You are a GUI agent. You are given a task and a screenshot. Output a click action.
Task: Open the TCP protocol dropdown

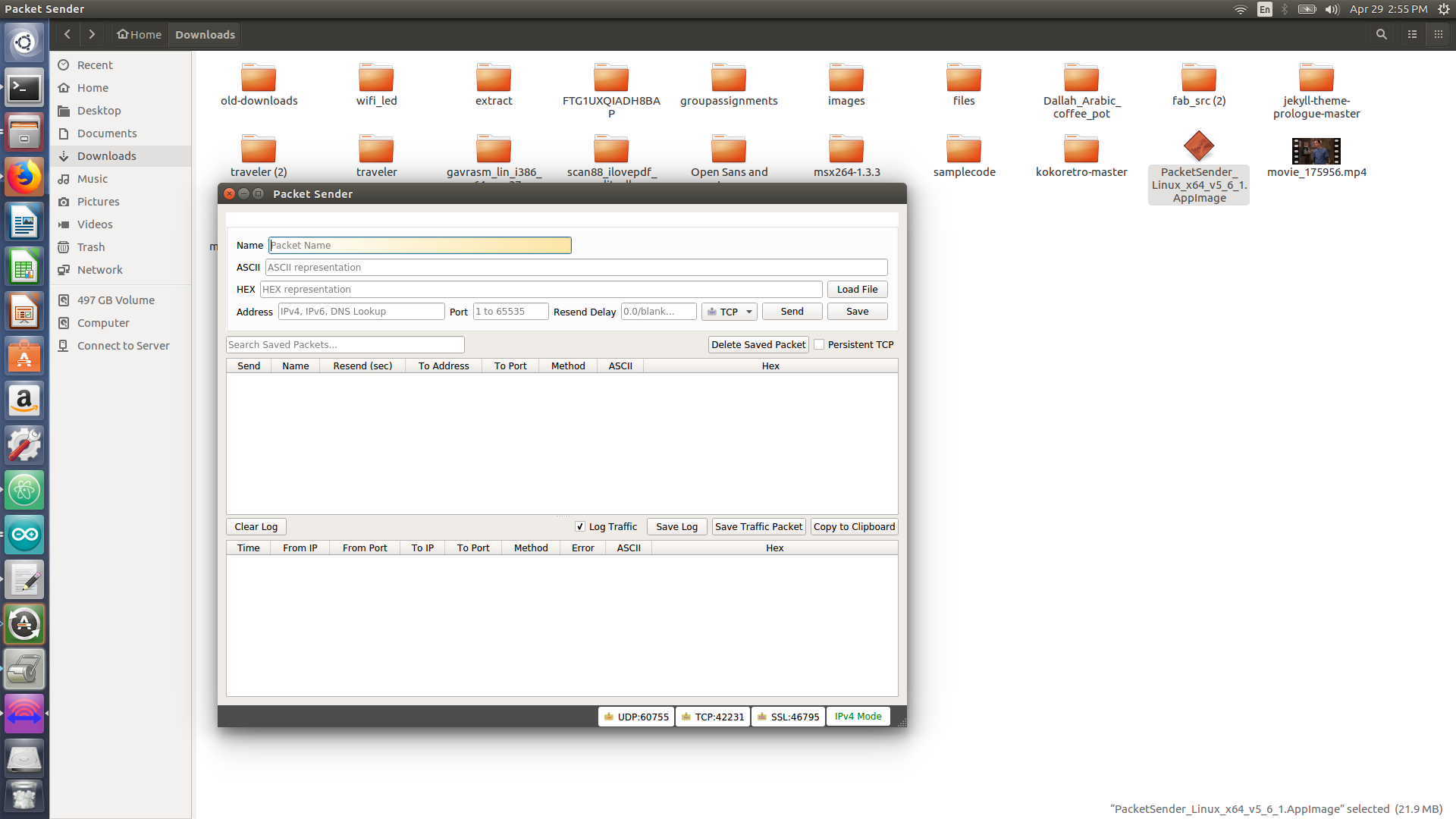click(729, 312)
